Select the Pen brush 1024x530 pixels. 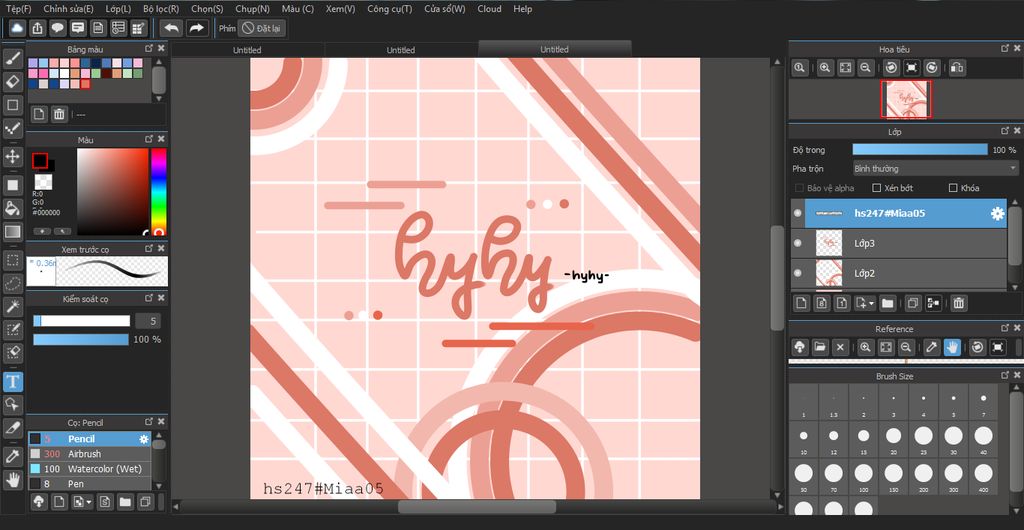click(x=89, y=484)
